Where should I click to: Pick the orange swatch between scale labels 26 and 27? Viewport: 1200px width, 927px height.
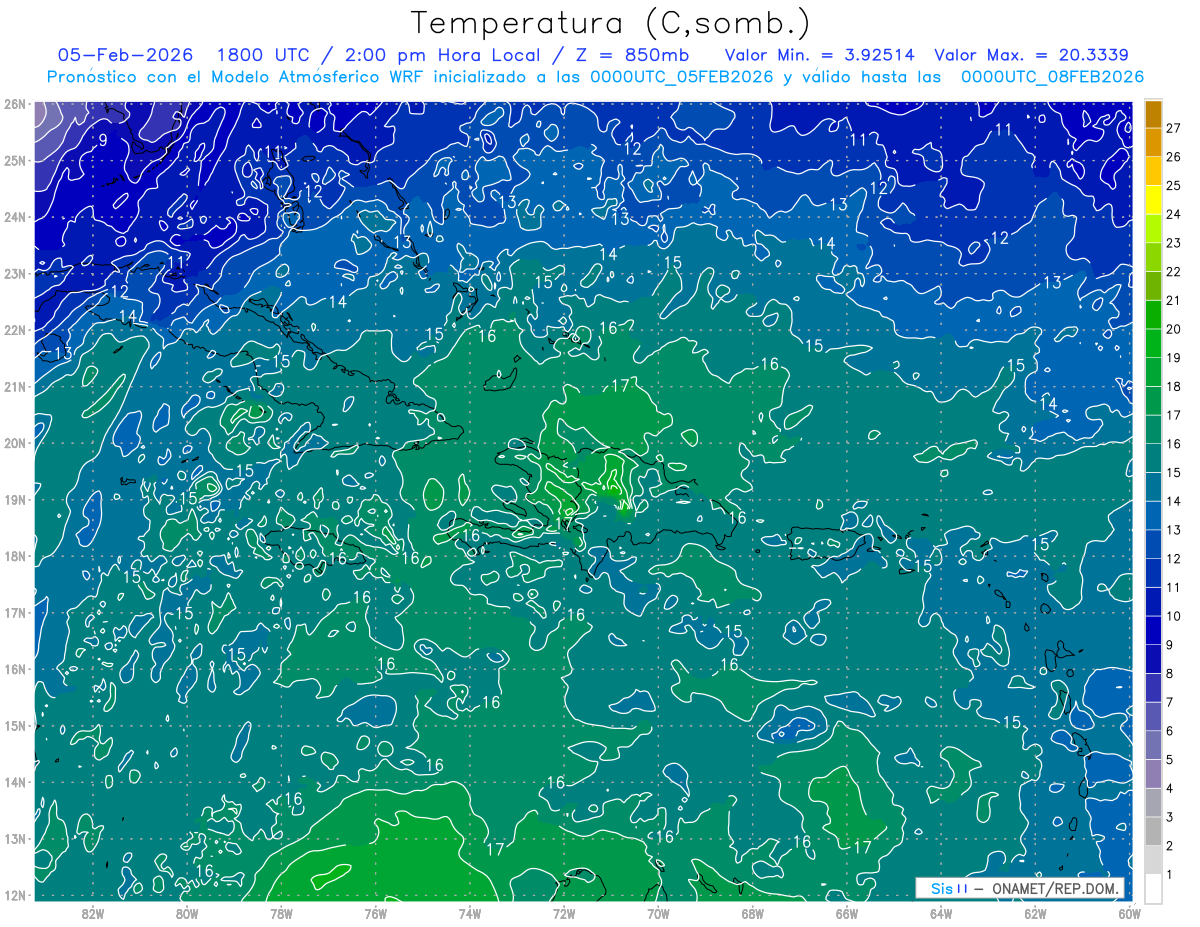[x=1154, y=143]
